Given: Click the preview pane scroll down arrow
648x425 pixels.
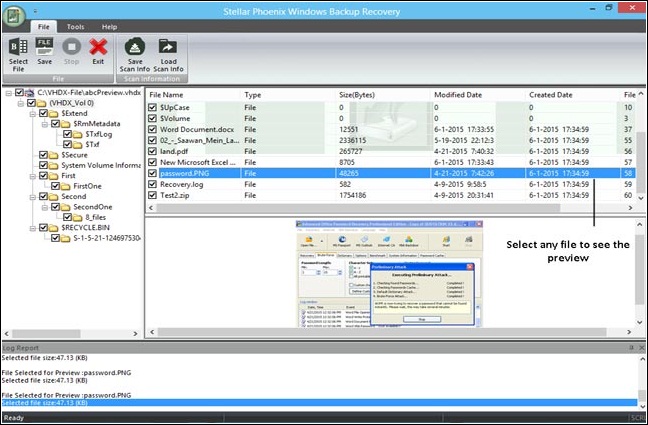Looking at the screenshot, I should [x=640, y=322].
